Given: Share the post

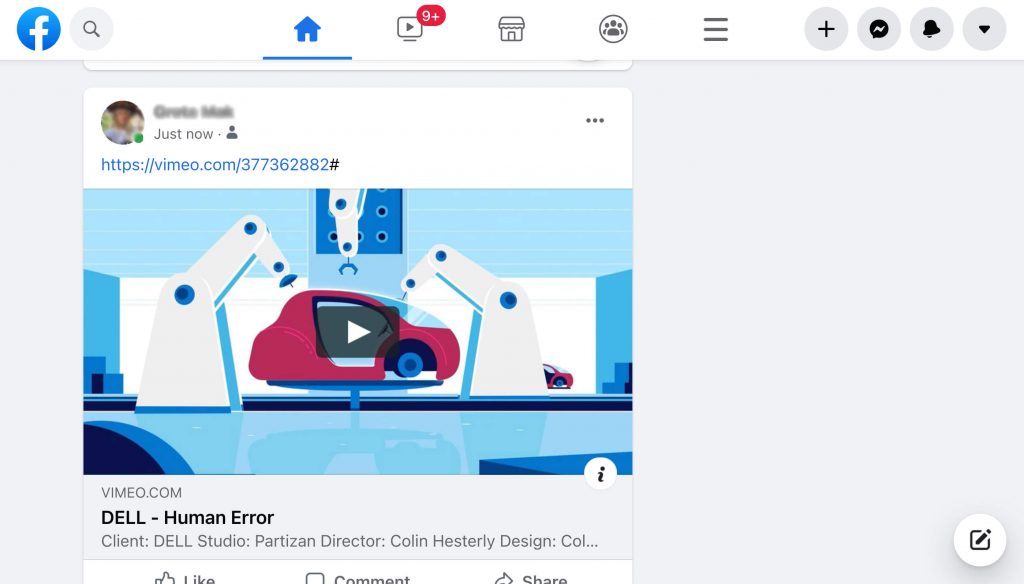Looking at the screenshot, I should click(x=530, y=577).
